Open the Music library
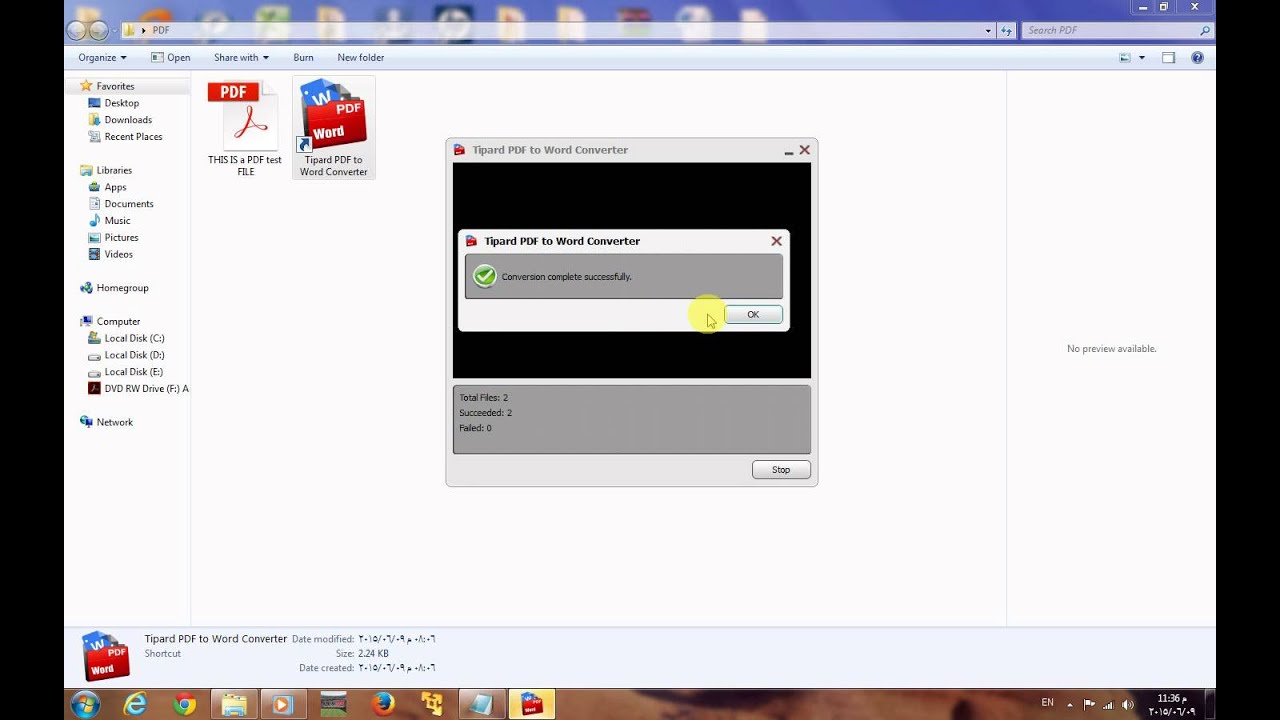 tap(117, 221)
